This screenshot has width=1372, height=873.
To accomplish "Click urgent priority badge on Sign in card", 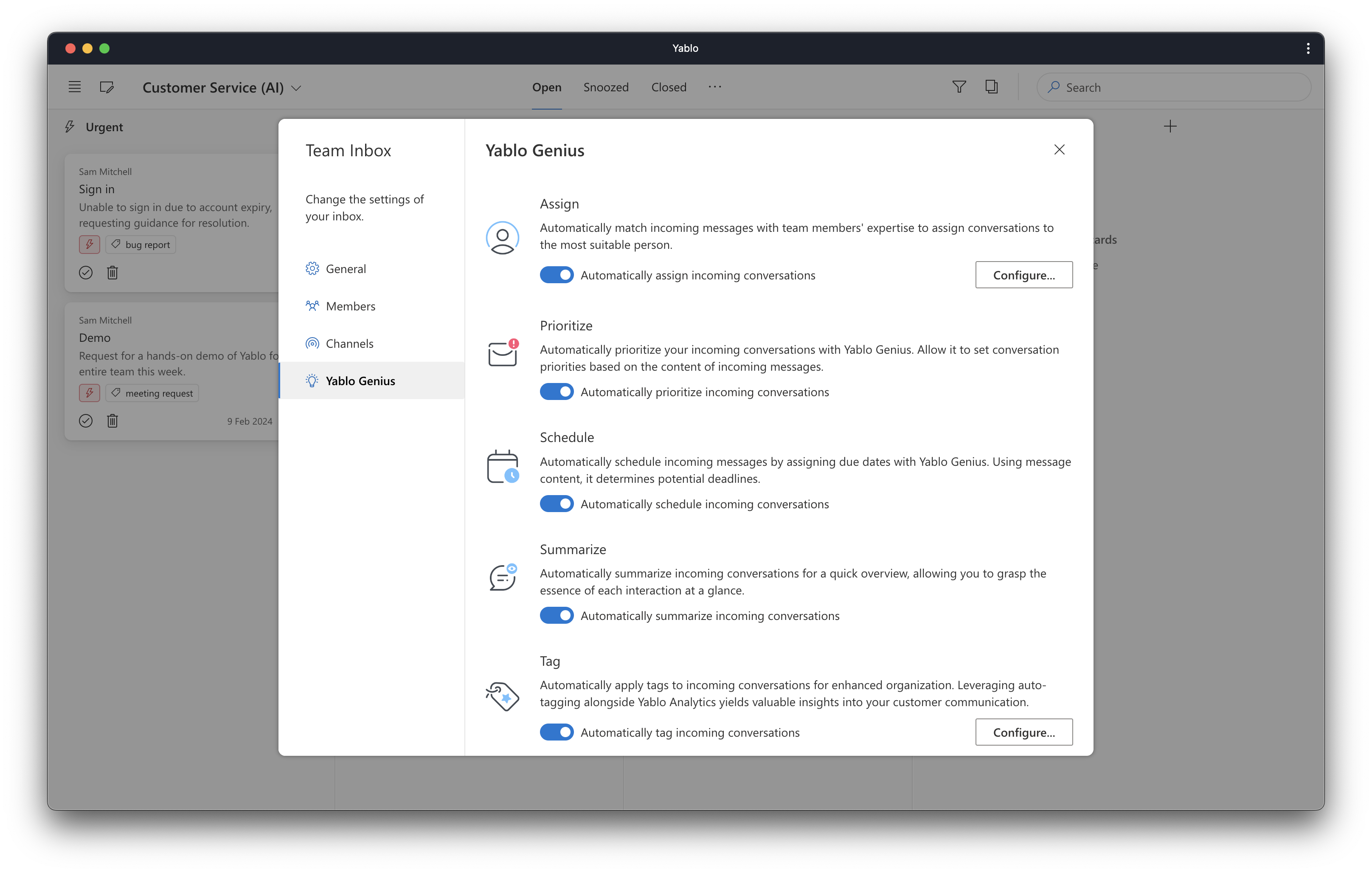I will tap(90, 245).
